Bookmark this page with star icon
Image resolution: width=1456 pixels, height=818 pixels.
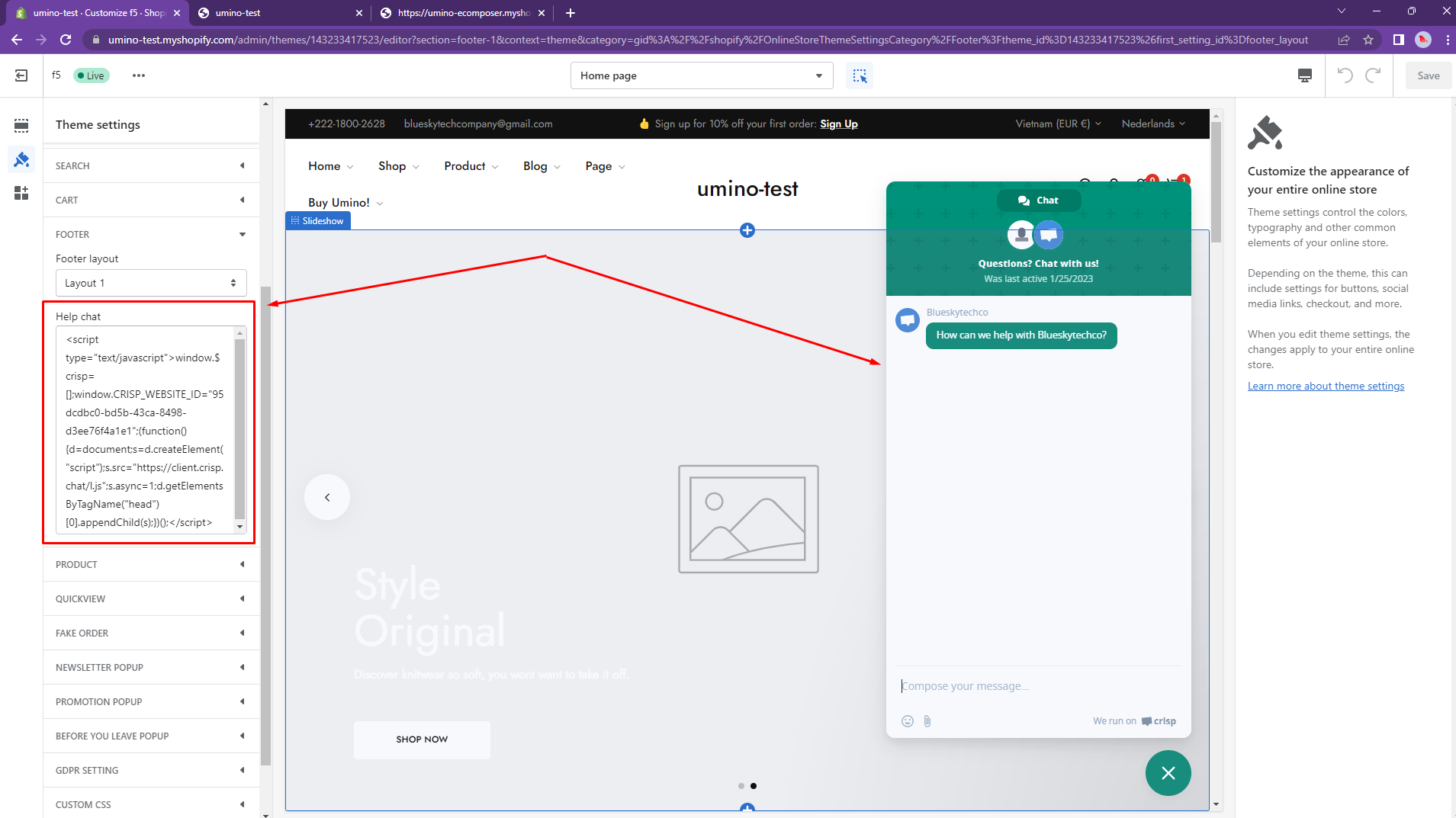coord(1368,40)
